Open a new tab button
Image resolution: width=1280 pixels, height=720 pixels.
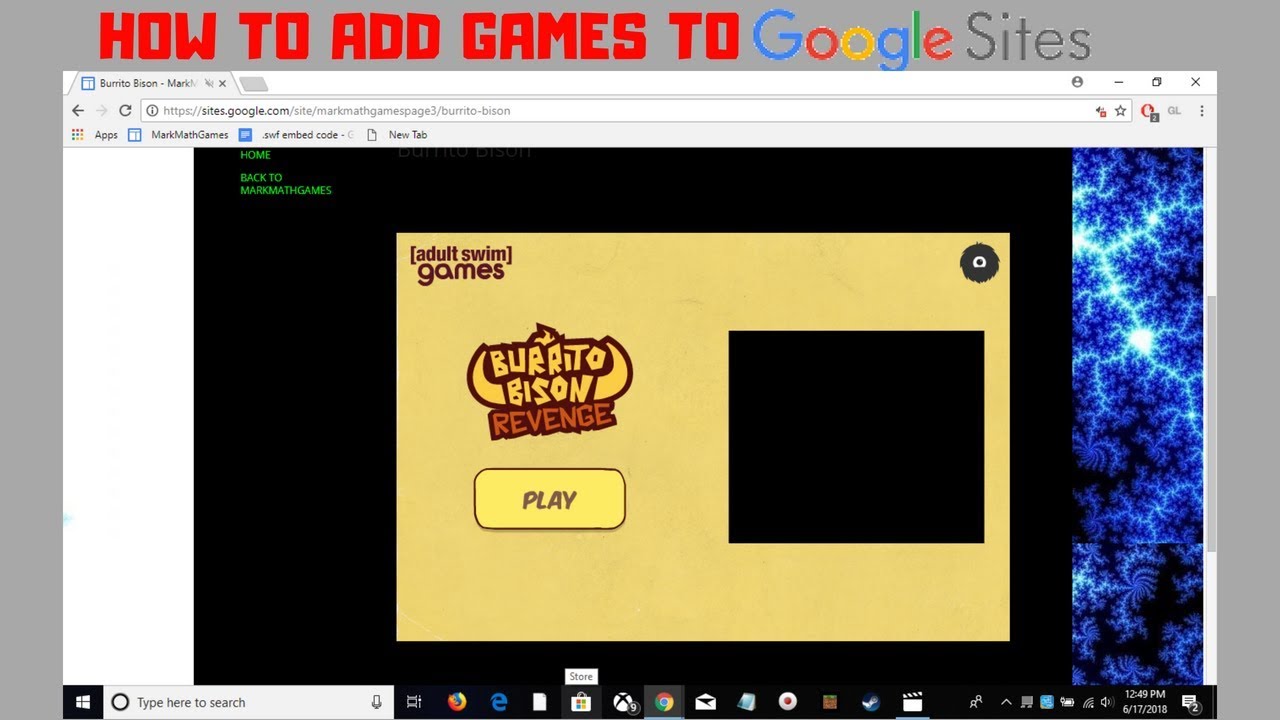coord(254,84)
